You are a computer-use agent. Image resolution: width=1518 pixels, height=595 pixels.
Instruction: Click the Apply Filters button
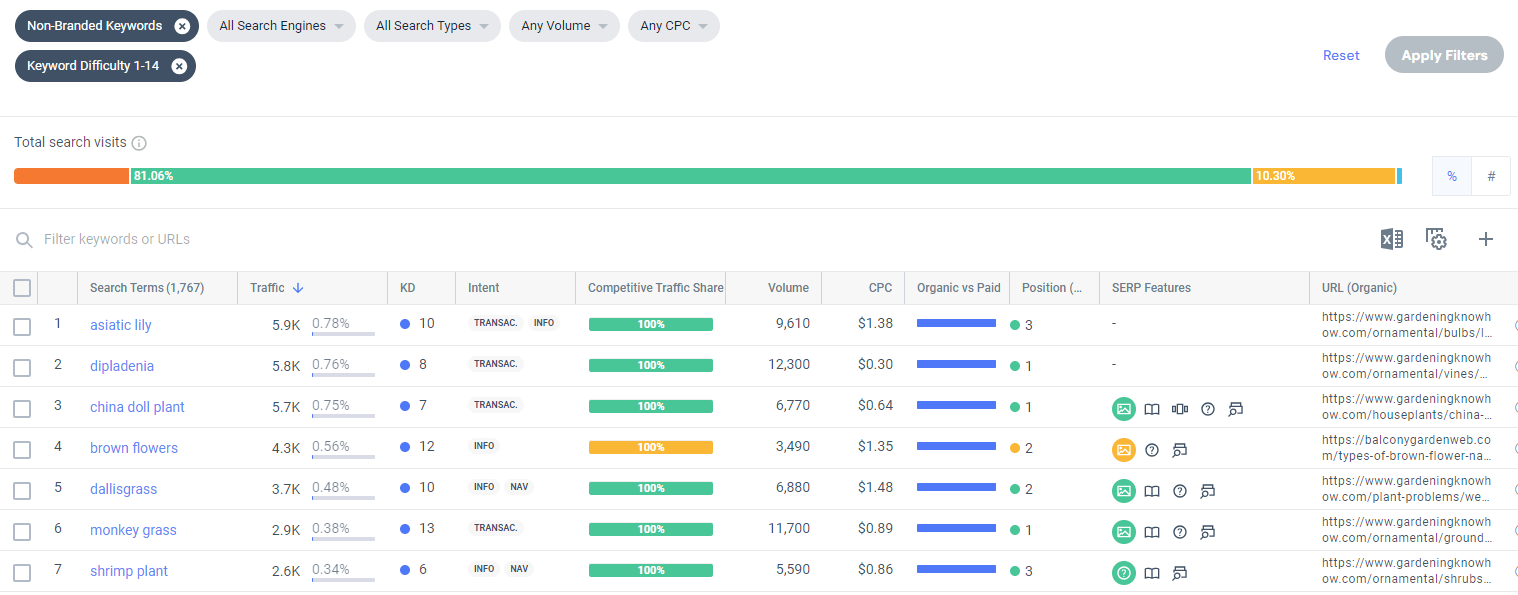coord(1444,55)
